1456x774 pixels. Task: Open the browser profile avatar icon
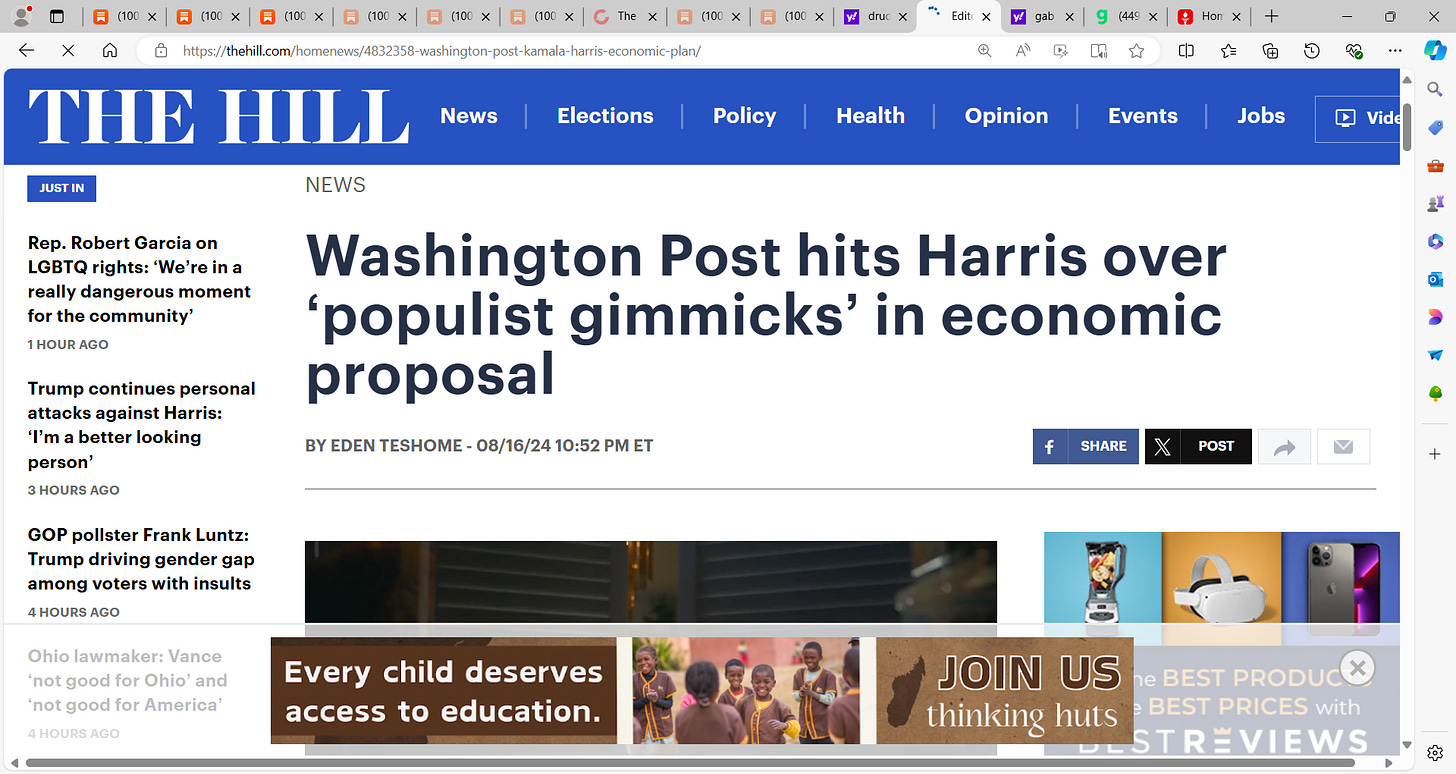tap(21, 16)
